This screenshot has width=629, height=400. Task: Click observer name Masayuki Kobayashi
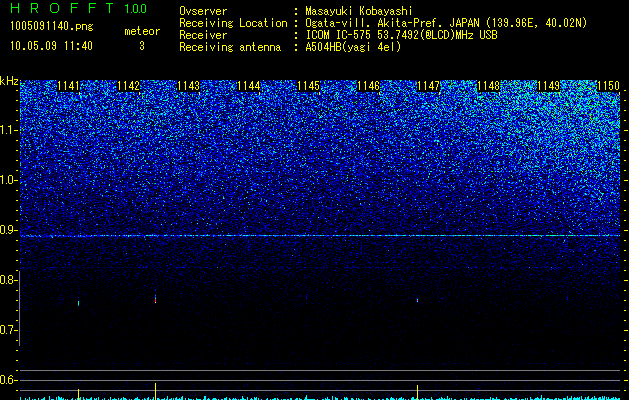[x=359, y=11]
